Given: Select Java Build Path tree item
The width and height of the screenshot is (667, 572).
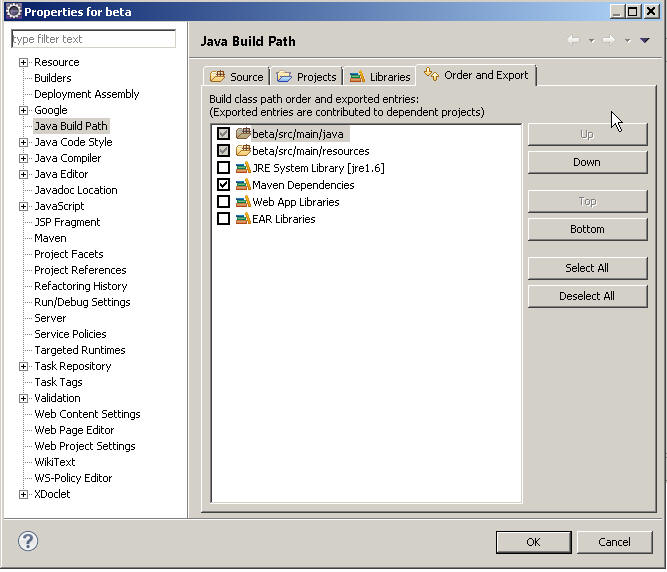Looking at the screenshot, I should click(x=71, y=126).
